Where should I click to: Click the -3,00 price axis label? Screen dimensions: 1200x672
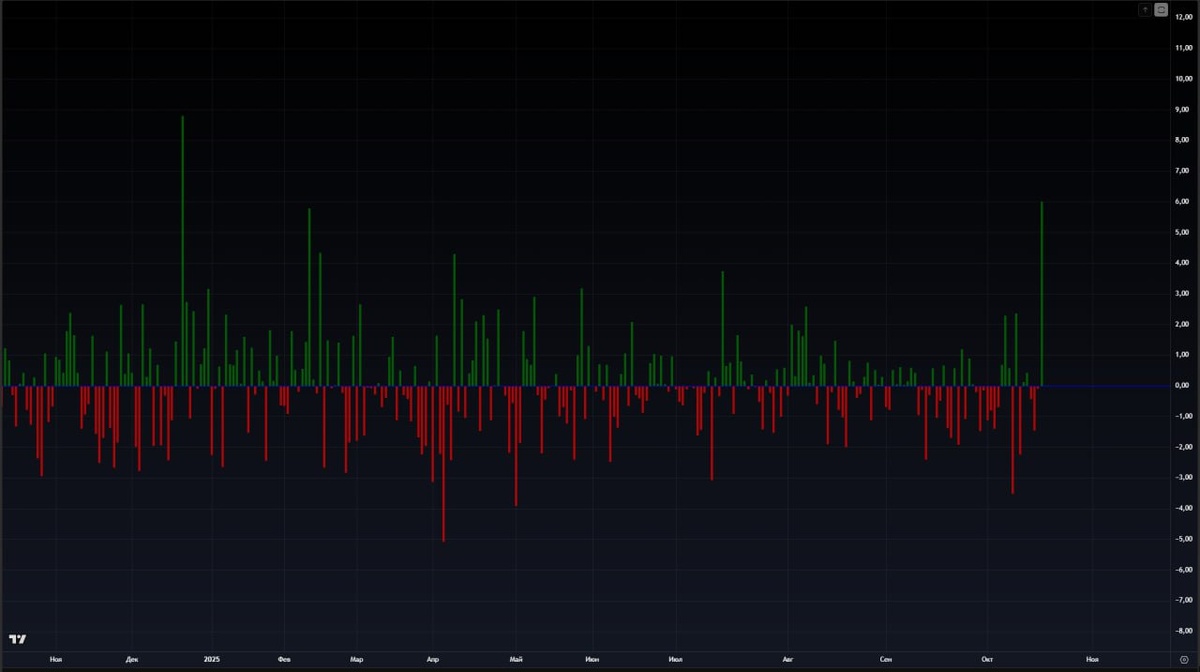(x=1182, y=477)
